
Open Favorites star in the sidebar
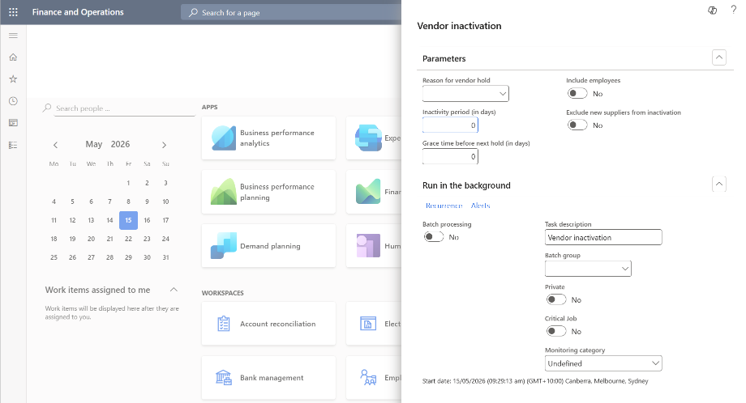coord(13,79)
